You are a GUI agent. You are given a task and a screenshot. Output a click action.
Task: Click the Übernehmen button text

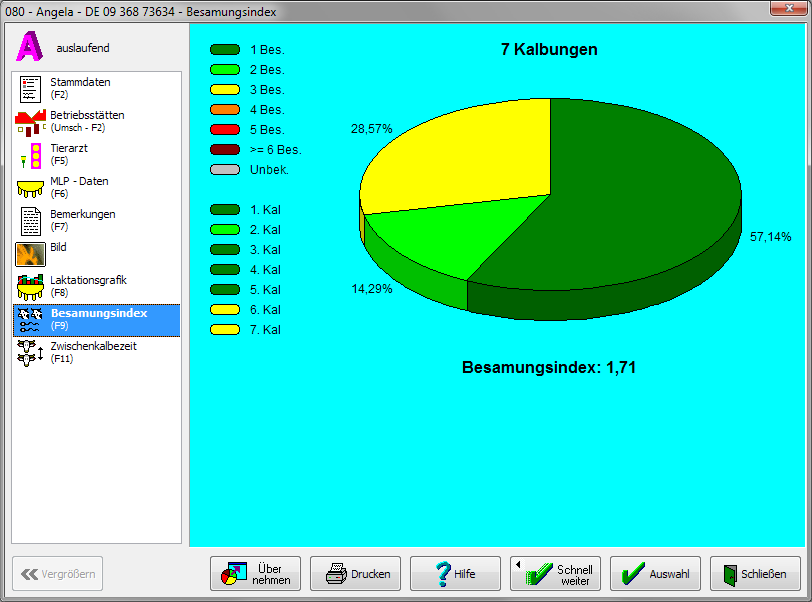pyautogui.click(x=271, y=574)
